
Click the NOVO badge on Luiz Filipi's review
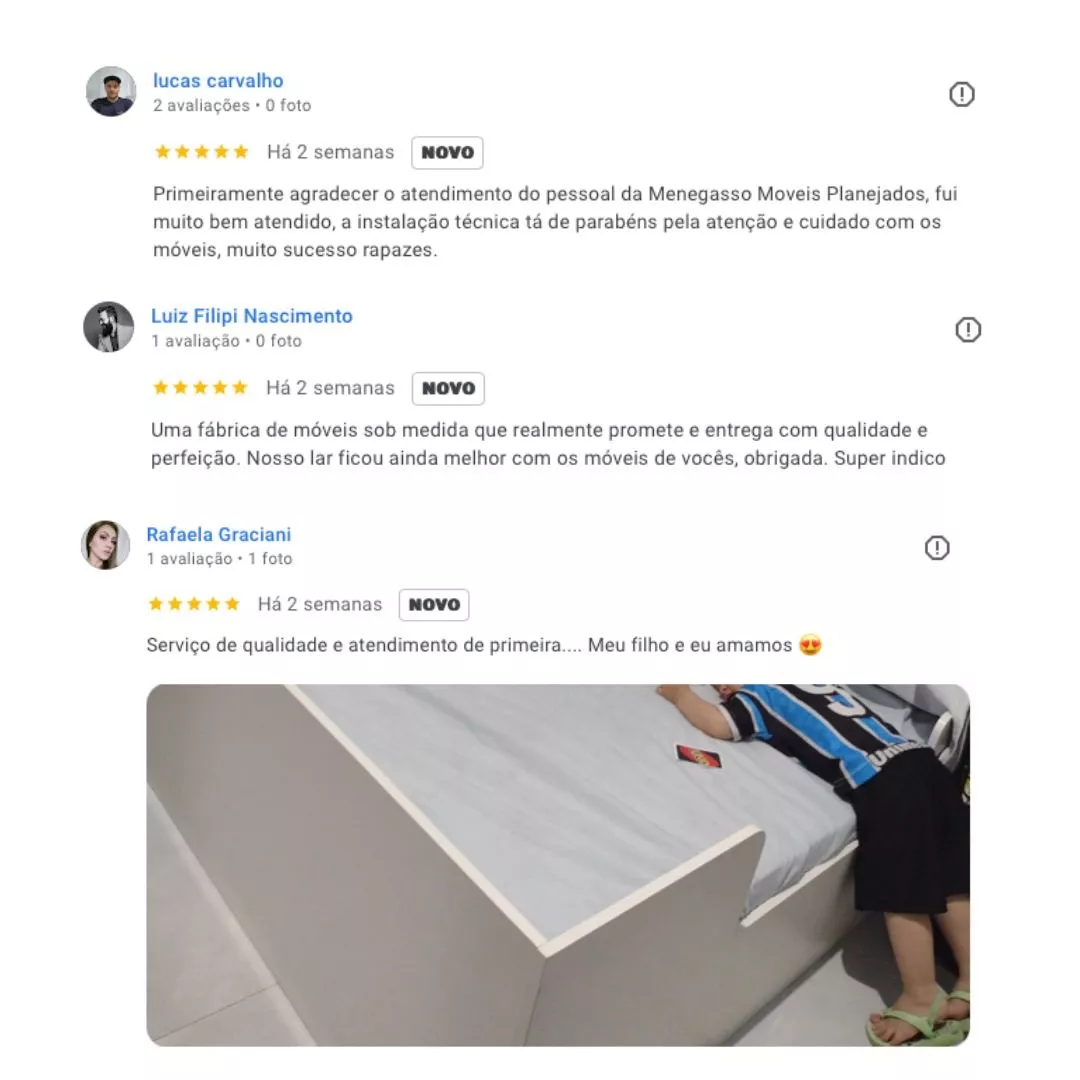(448, 388)
